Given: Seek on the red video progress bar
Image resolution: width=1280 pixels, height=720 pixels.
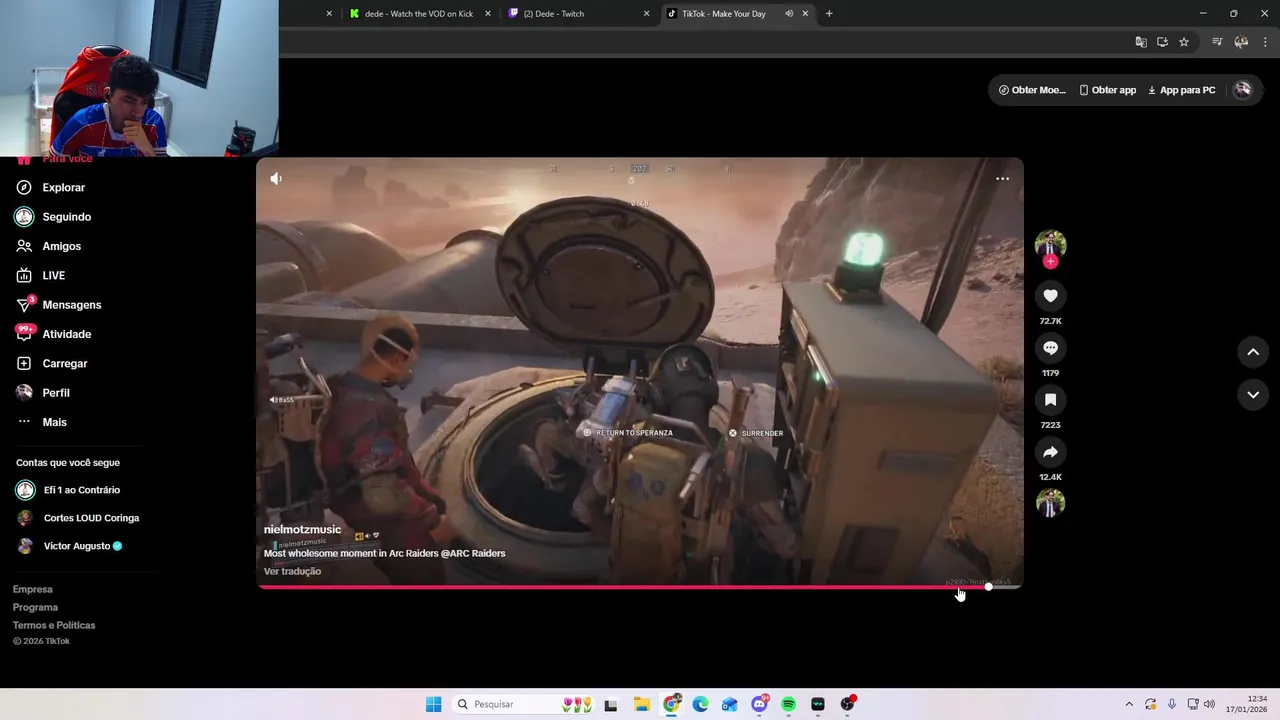Looking at the screenshot, I should coord(622,587).
